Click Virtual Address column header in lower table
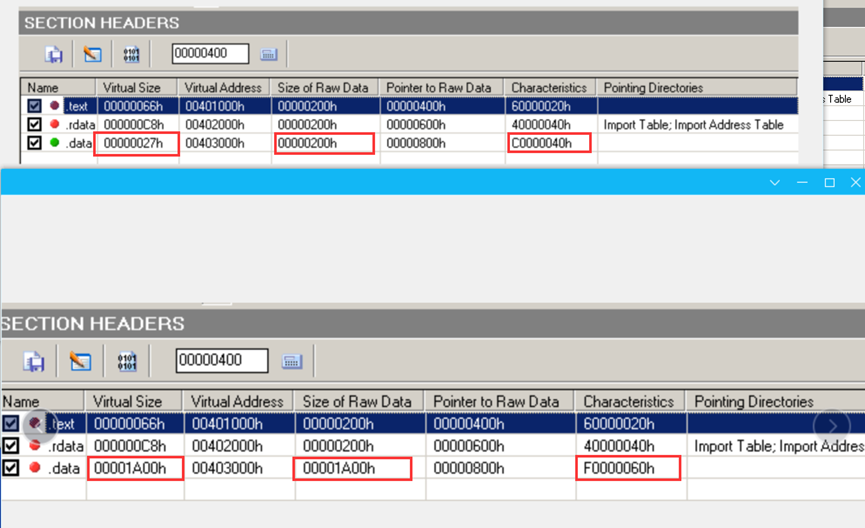The image size is (865, 528). [238, 401]
